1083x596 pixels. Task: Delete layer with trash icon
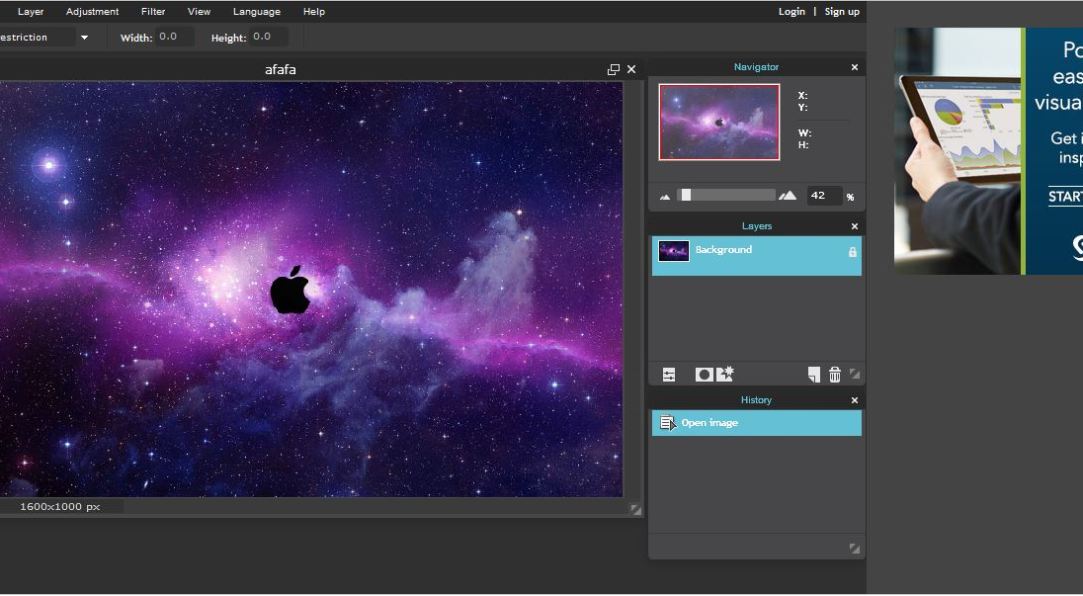(835, 374)
